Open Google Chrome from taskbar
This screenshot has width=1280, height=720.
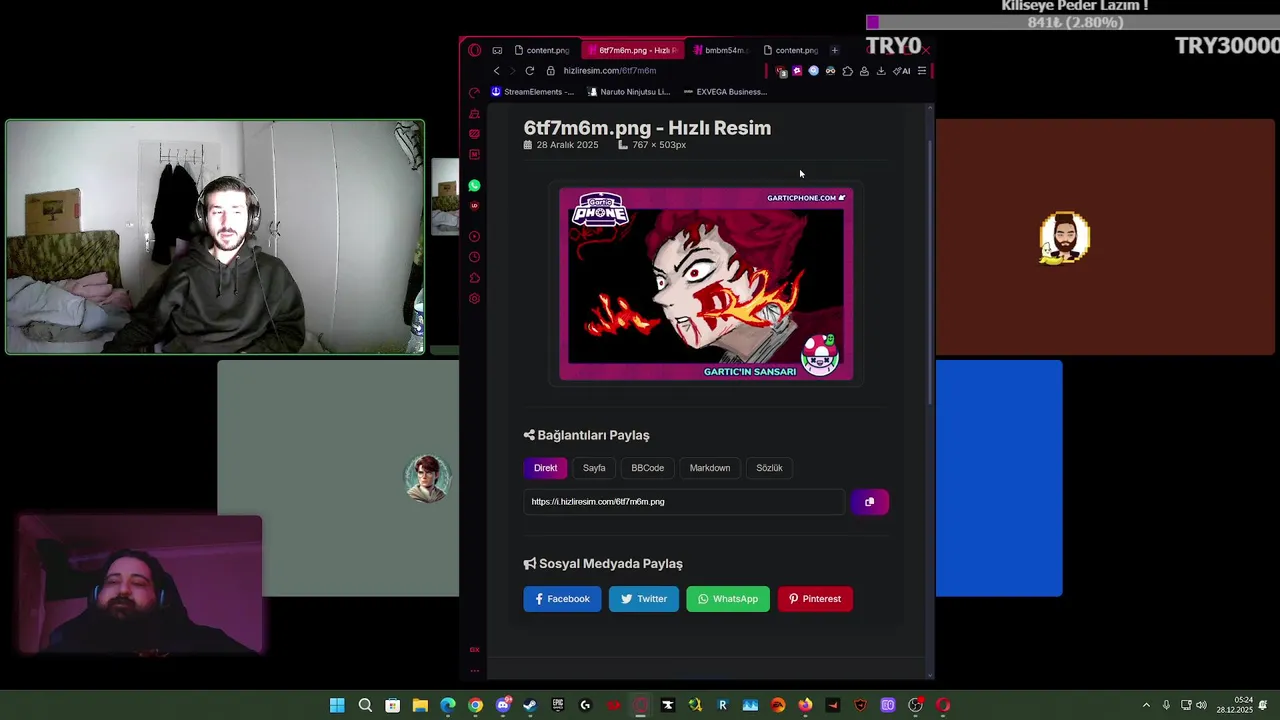(x=475, y=705)
